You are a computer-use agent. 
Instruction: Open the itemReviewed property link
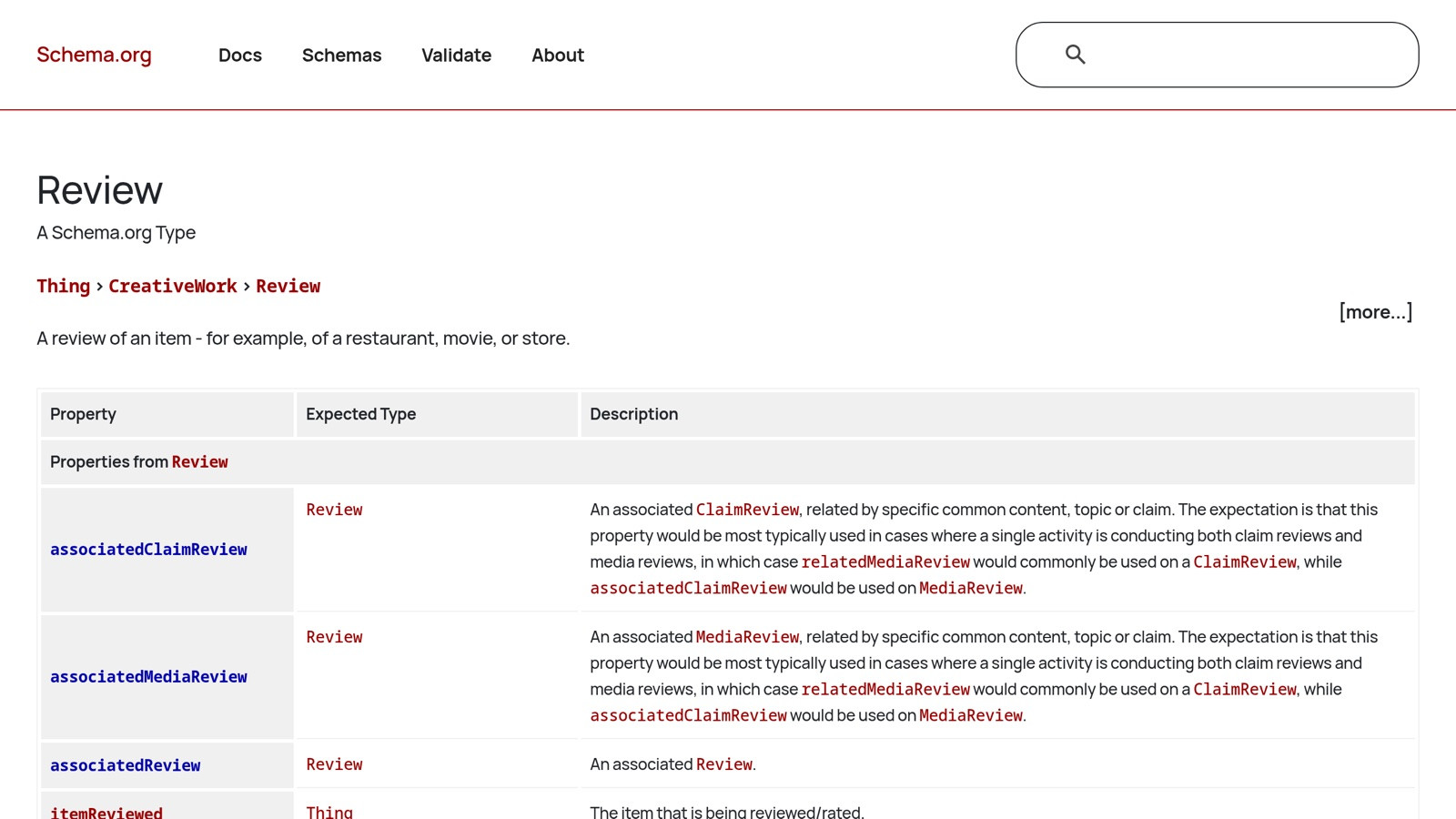pos(106,813)
